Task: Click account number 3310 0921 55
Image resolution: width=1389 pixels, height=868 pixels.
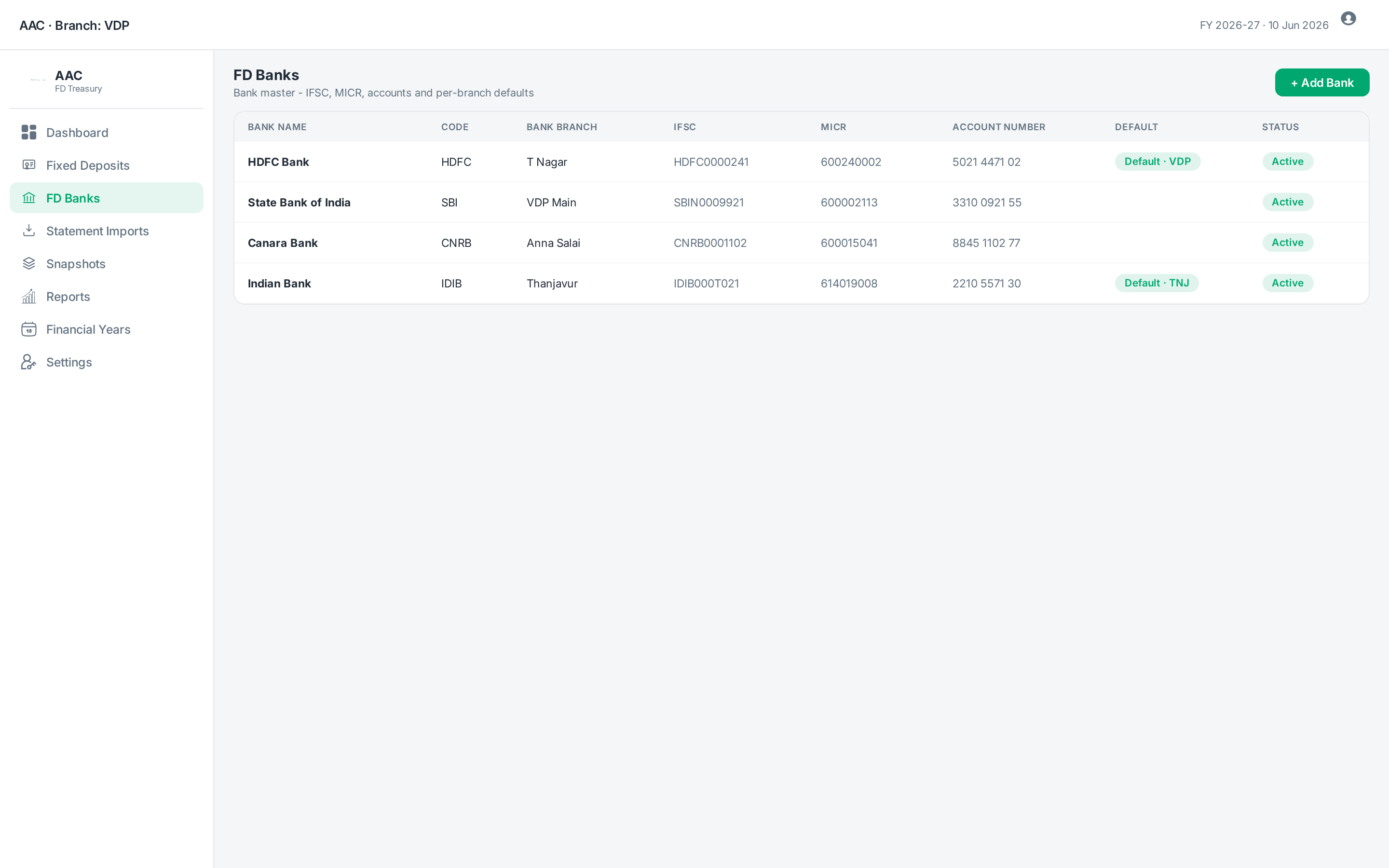Action: [987, 203]
